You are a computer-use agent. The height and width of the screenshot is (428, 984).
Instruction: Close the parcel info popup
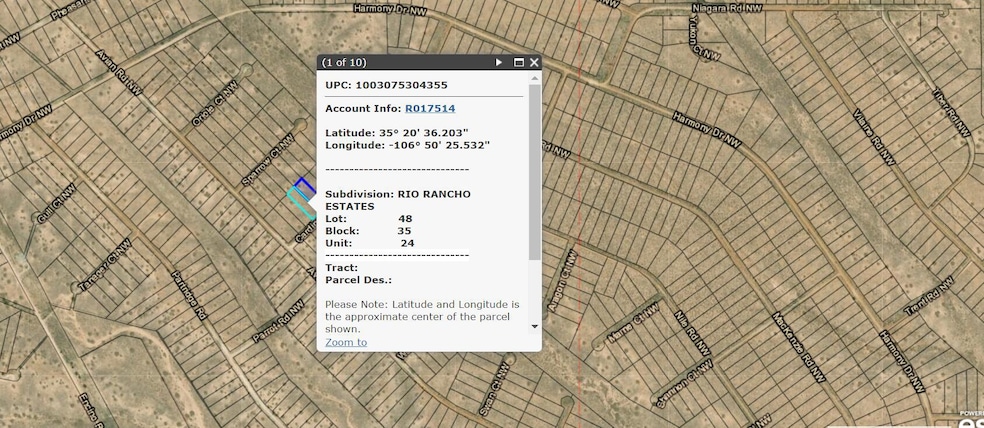click(534, 62)
